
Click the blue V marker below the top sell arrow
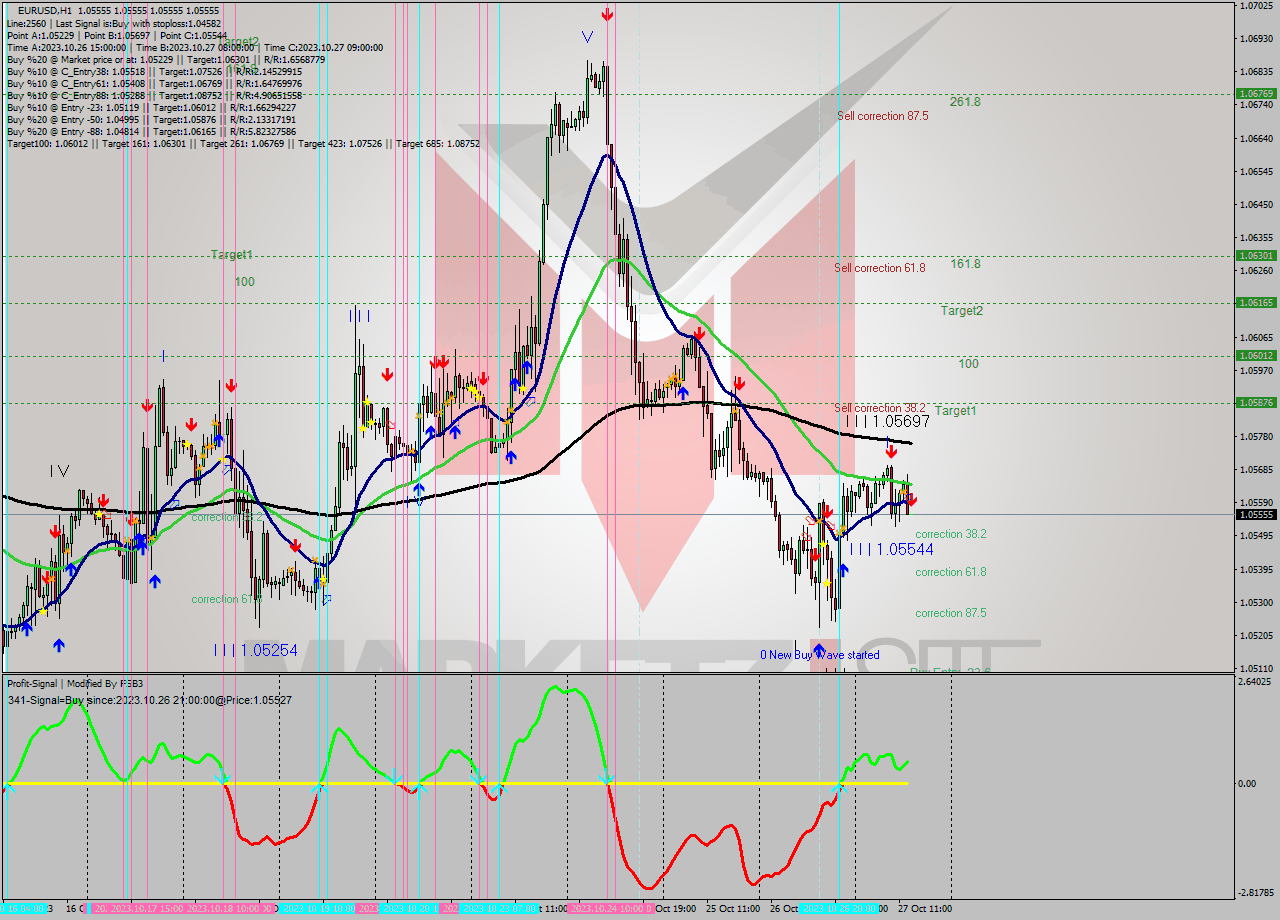[x=589, y=38]
